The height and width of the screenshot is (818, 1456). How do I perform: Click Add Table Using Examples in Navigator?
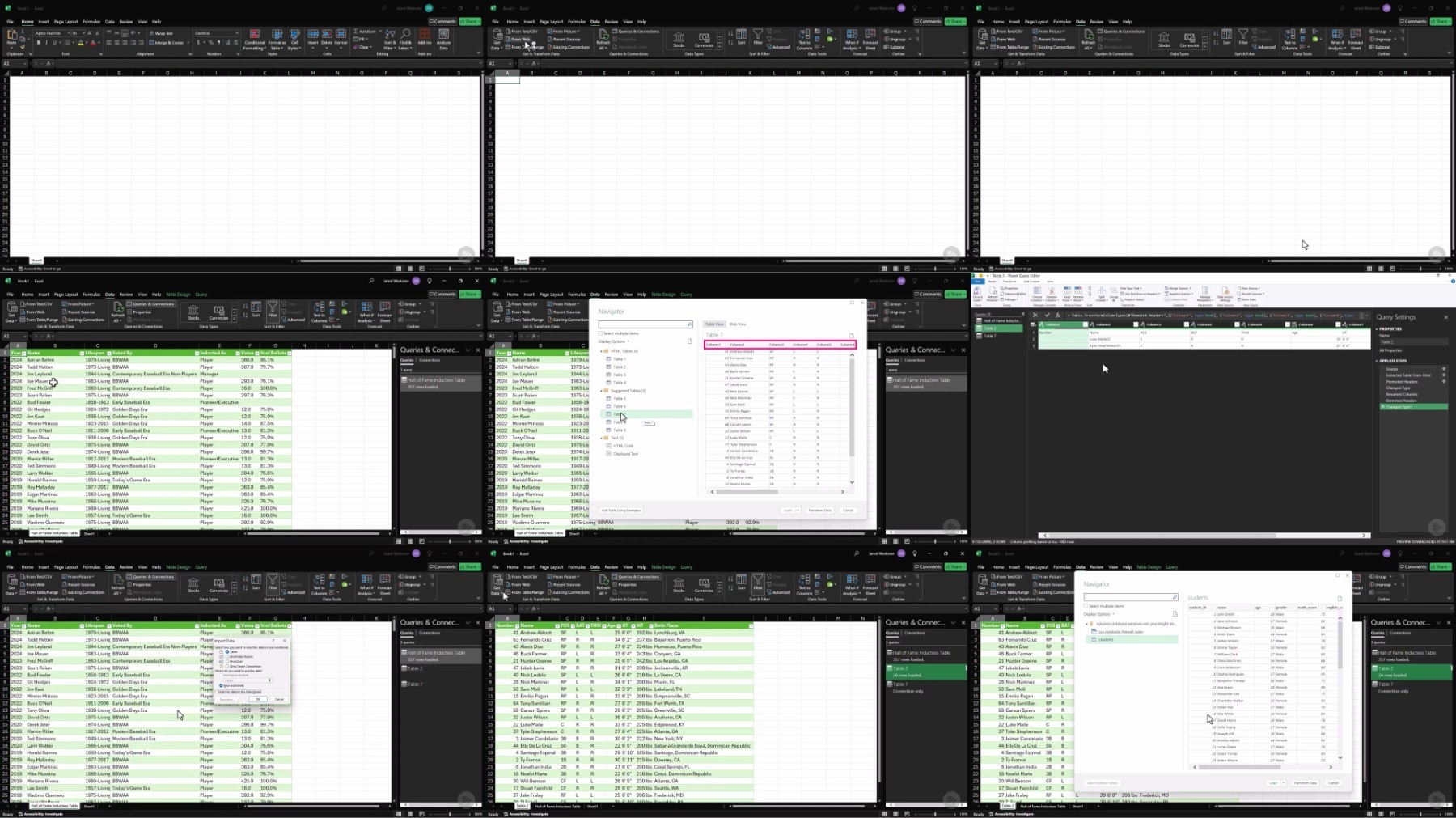point(621,511)
